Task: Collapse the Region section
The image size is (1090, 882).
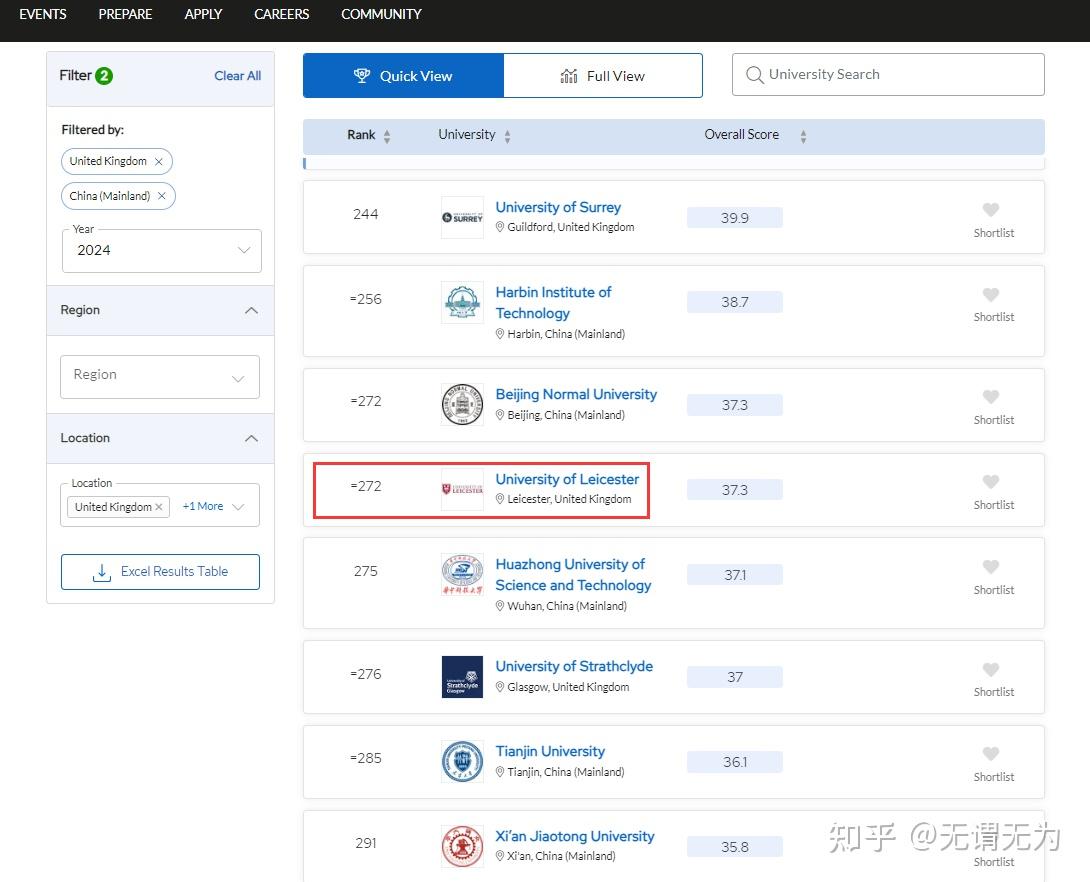Action: click(x=251, y=310)
